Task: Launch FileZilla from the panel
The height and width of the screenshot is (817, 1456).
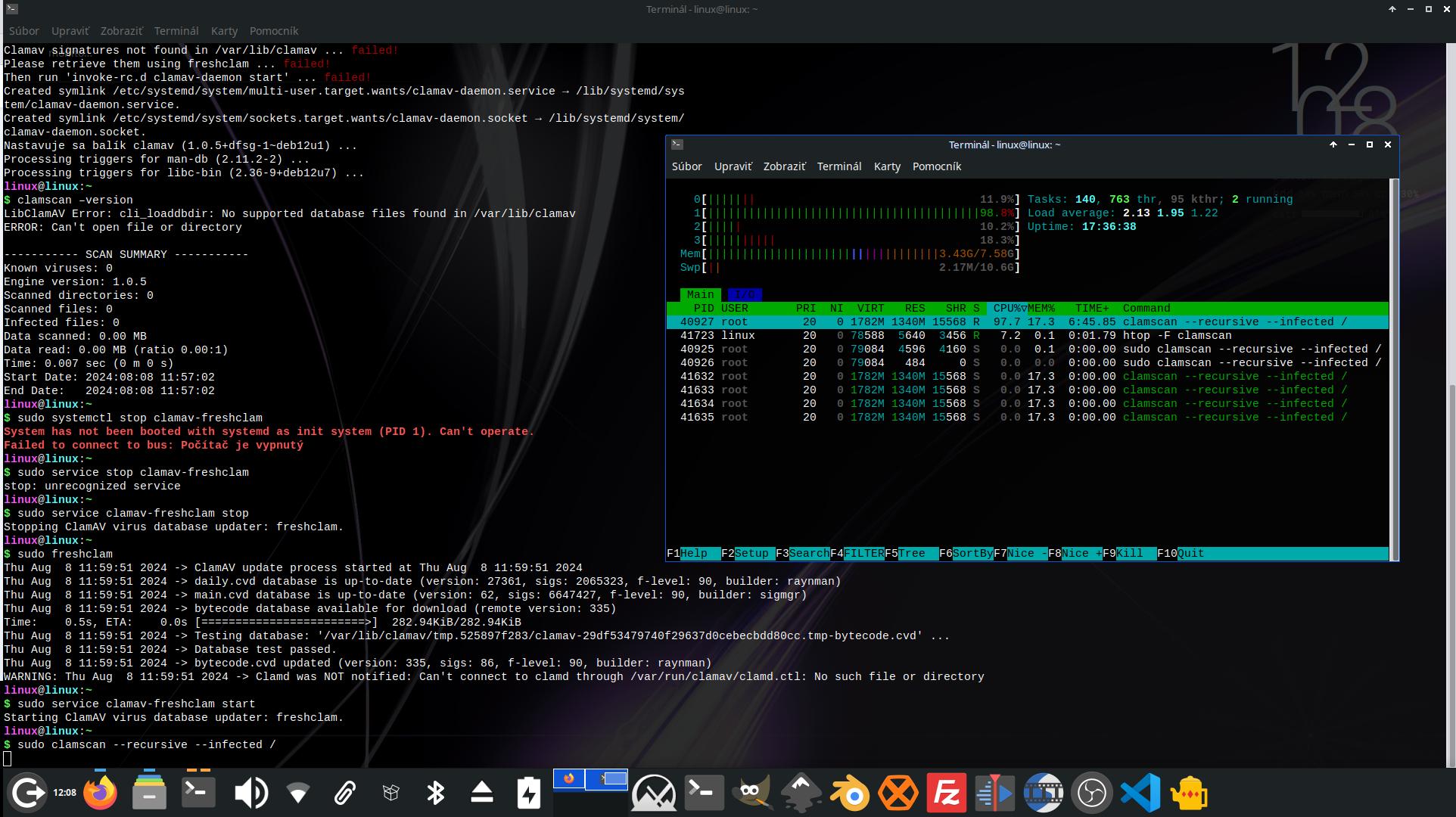Action: [946, 793]
